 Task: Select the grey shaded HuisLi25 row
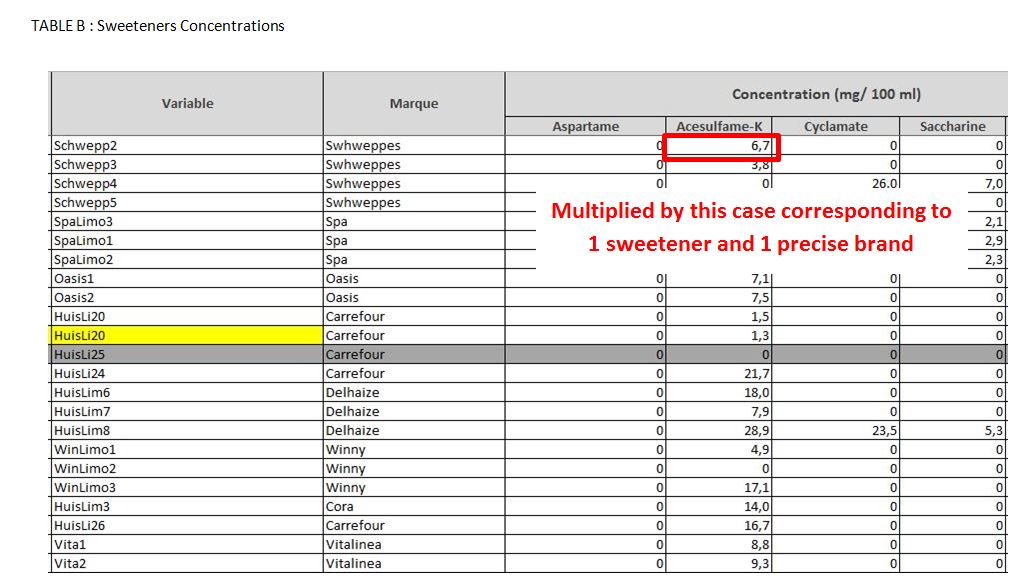pos(190,354)
